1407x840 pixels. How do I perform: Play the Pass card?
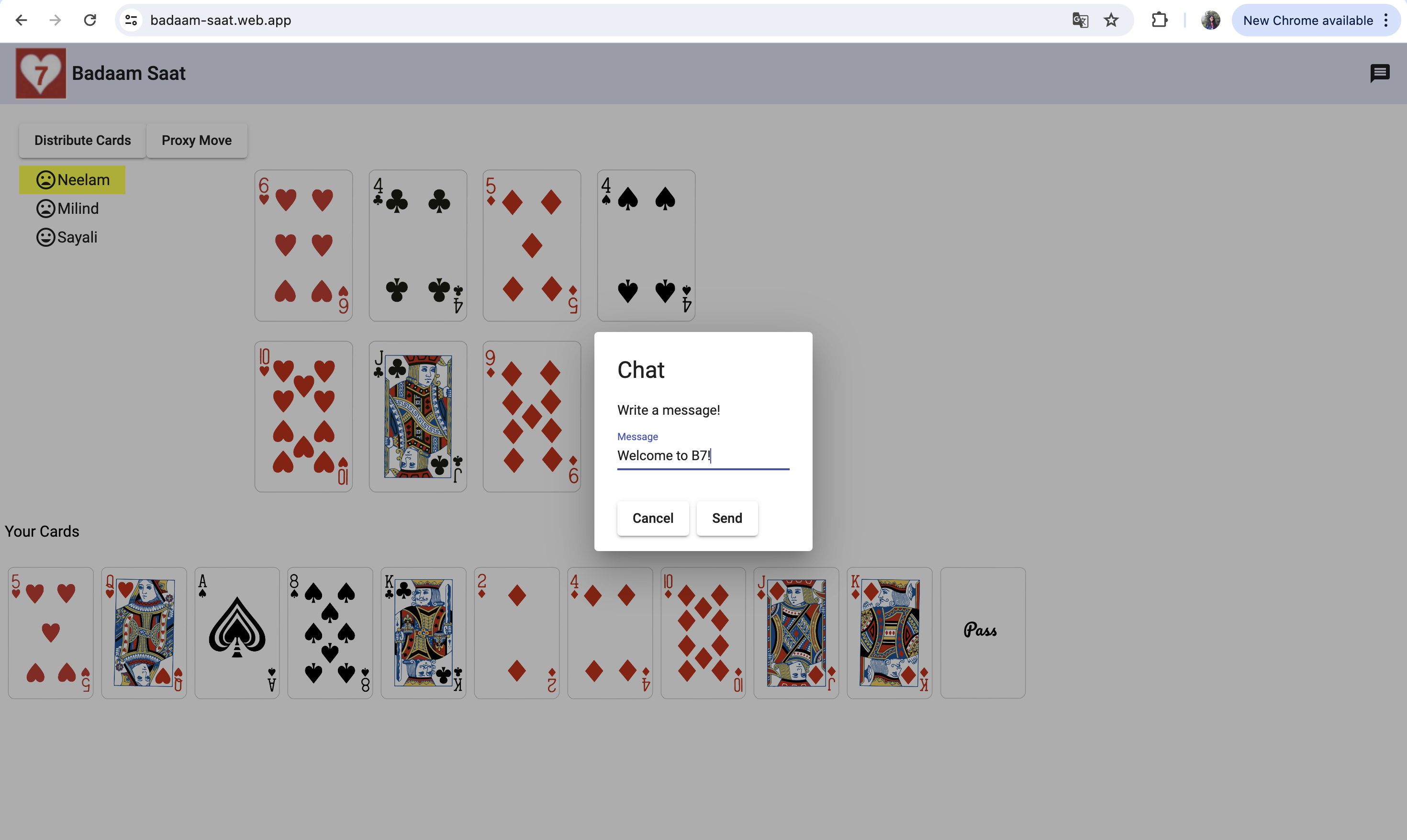pos(982,632)
